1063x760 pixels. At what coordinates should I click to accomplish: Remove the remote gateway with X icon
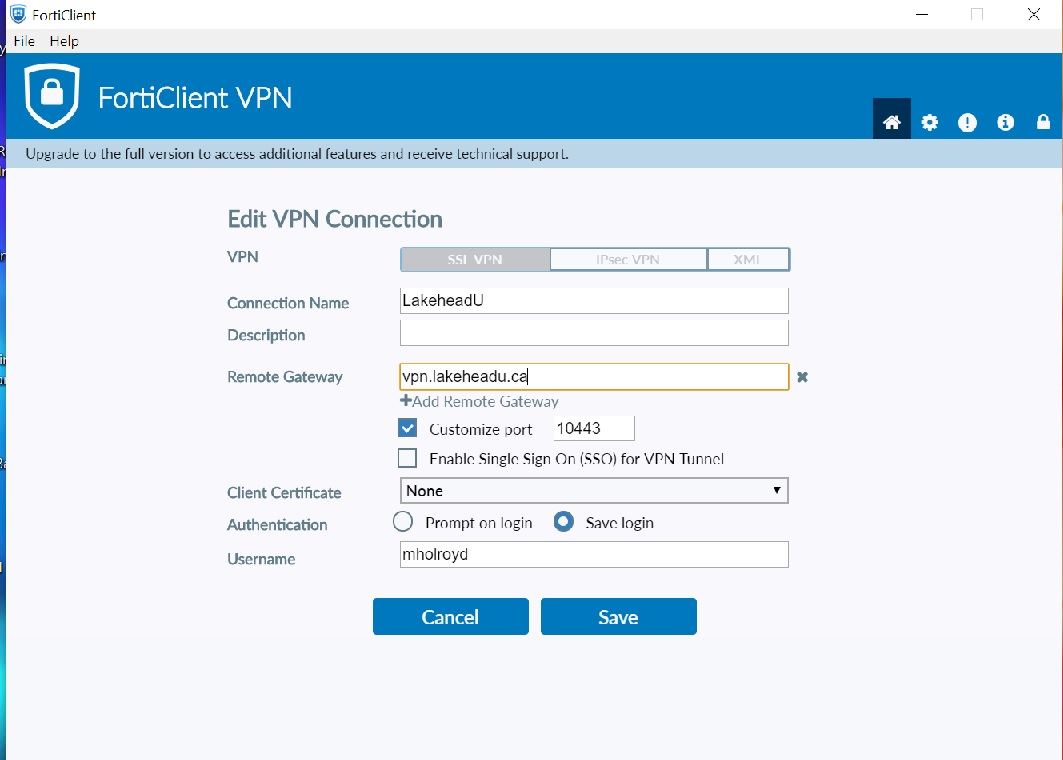[x=802, y=377]
